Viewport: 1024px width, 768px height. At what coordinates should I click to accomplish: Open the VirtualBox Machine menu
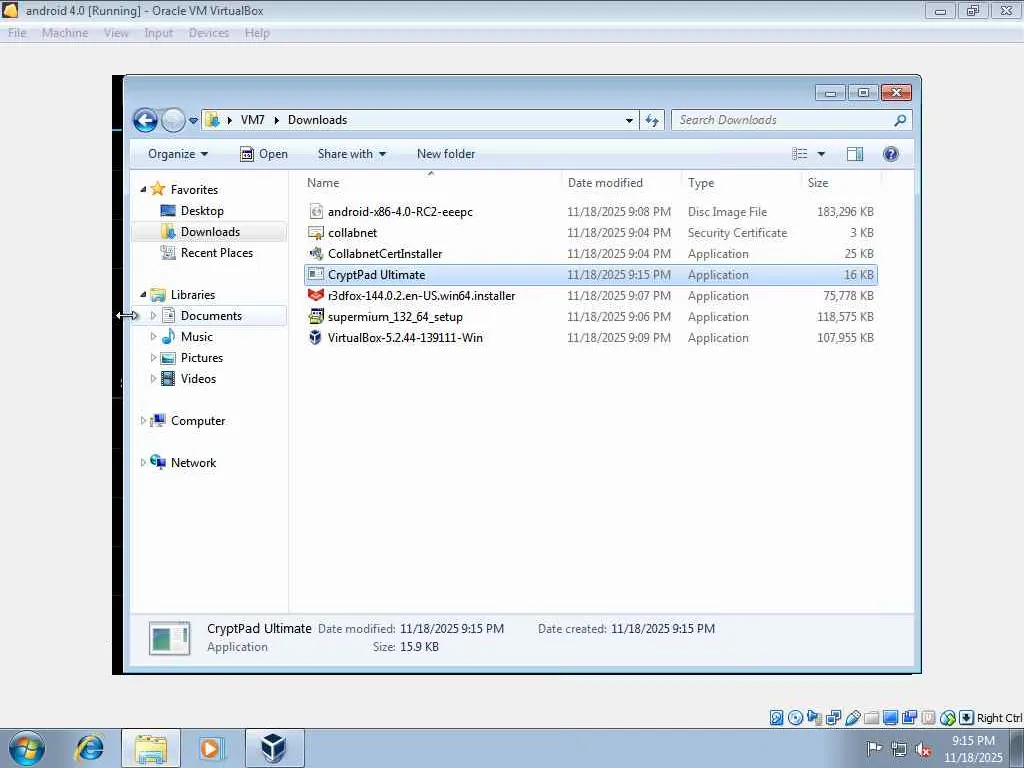point(65,33)
